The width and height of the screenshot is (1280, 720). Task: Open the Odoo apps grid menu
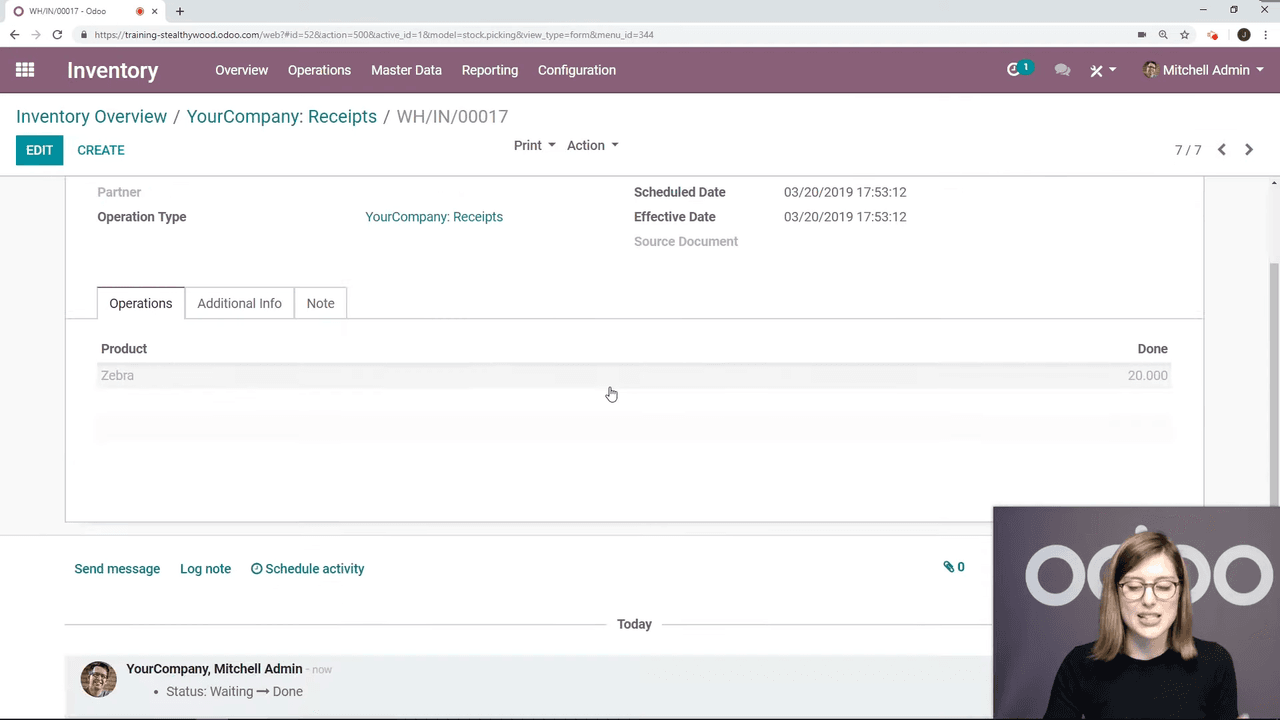tap(25, 70)
